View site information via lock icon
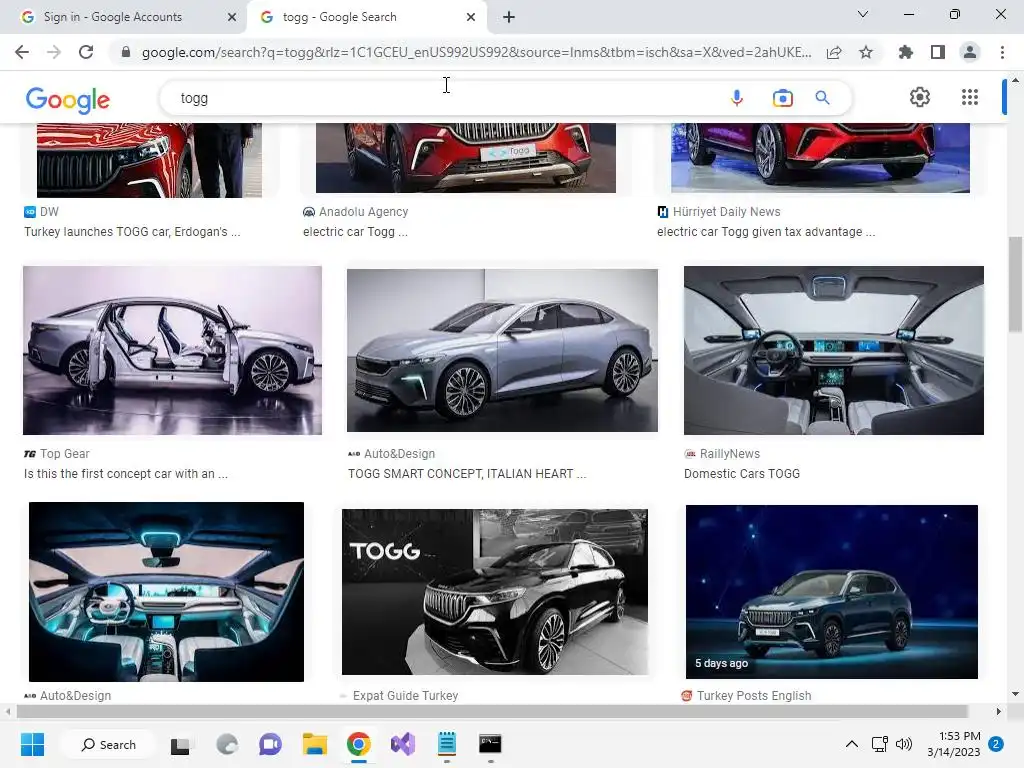Image resolution: width=1024 pixels, height=768 pixels. 126,52
